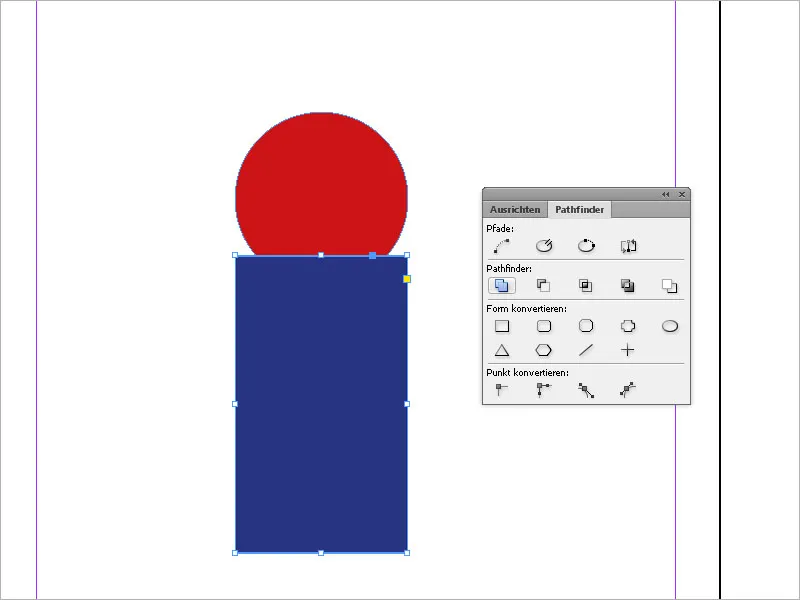Click the Close Path icon under Pfade
Viewport: 800px width, 600px height.
[x=586, y=246]
